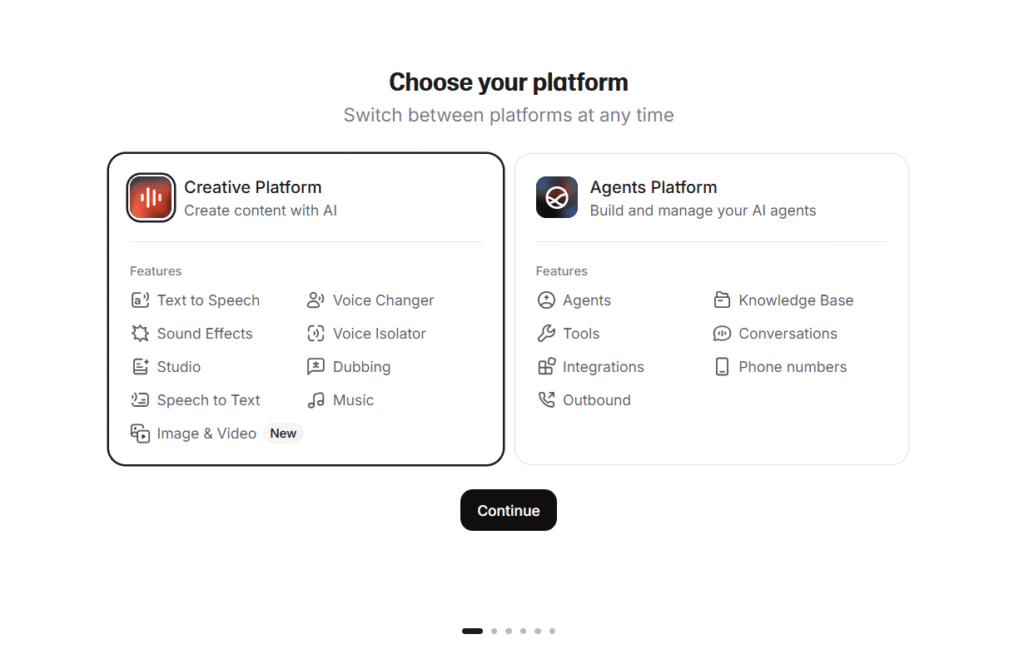Jump to the last onboarding progress dot
Screen dimensions: 1024x659
(552, 631)
